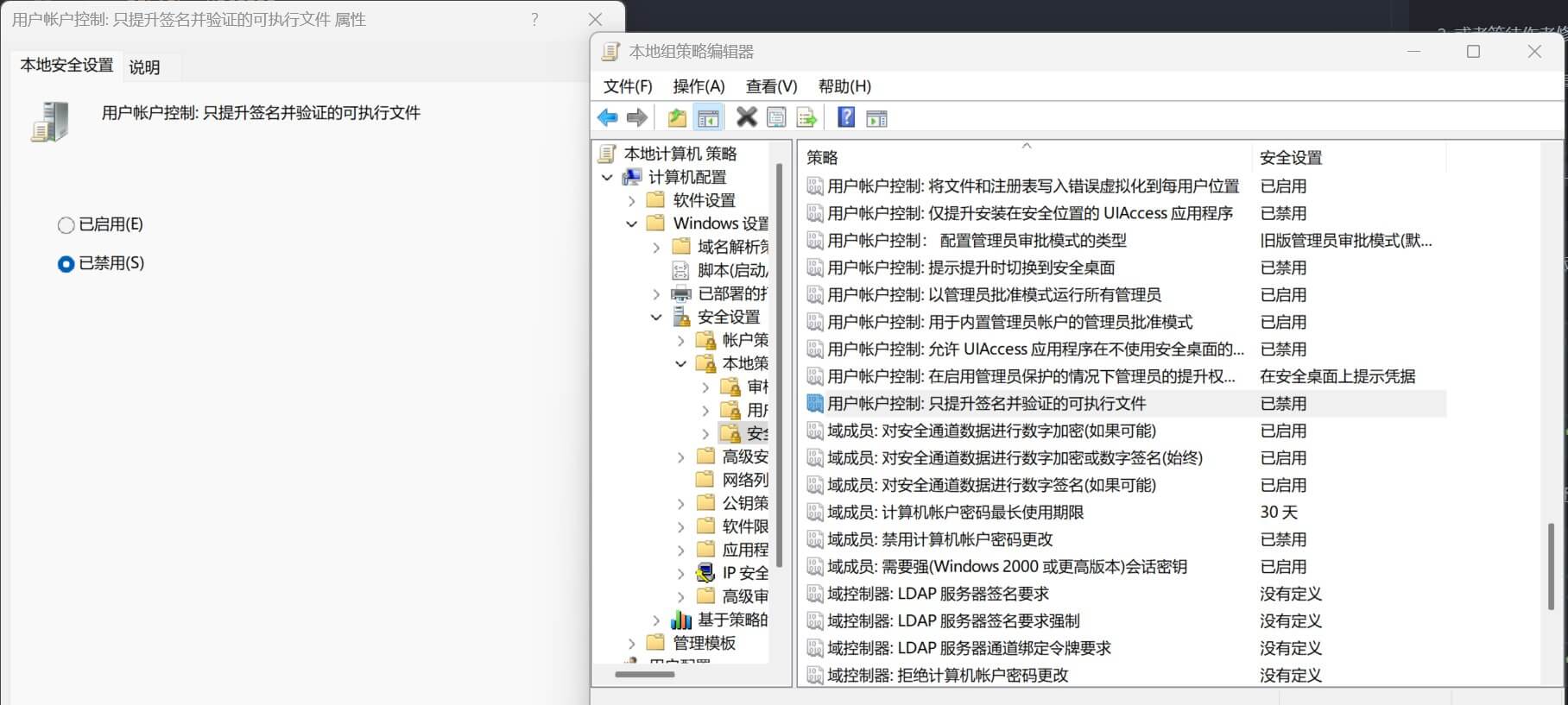Click the Delete (X) toolbar icon
1568x705 pixels.
coord(746,117)
